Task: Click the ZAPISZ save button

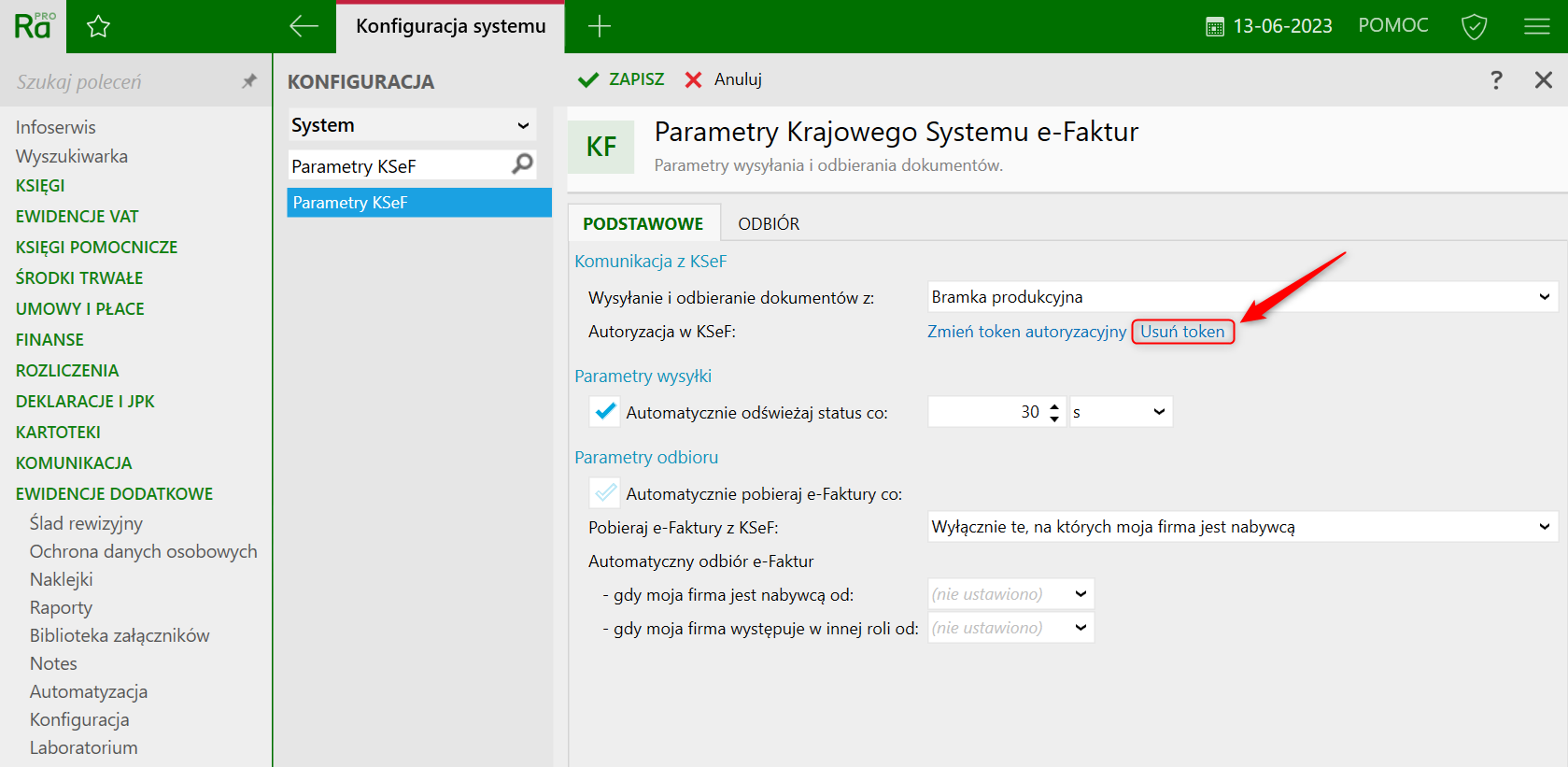Action: (x=621, y=79)
